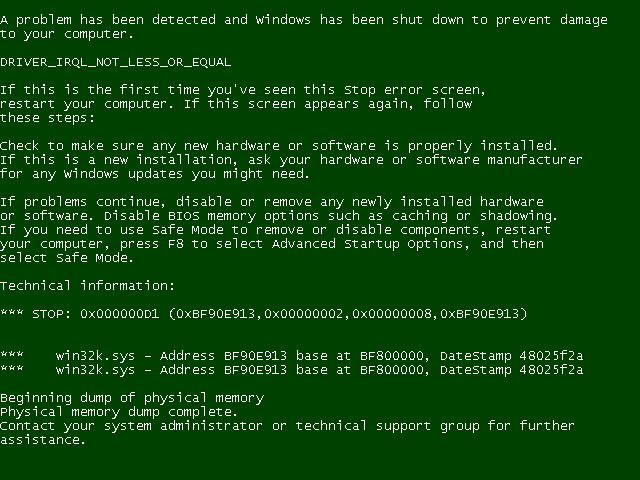
Task: Click the line mentioning F8 and Advanced Startup Options
Action: [272, 244]
